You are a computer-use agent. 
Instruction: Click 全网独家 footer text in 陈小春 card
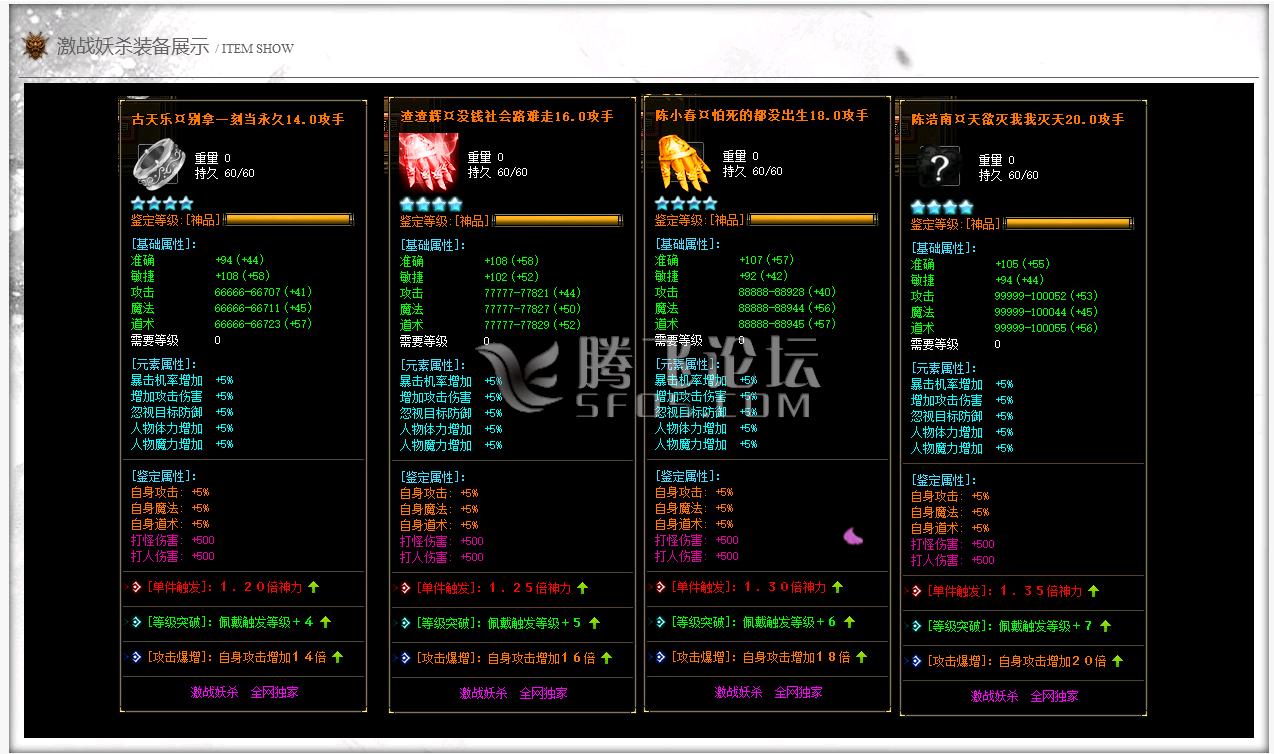(798, 692)
